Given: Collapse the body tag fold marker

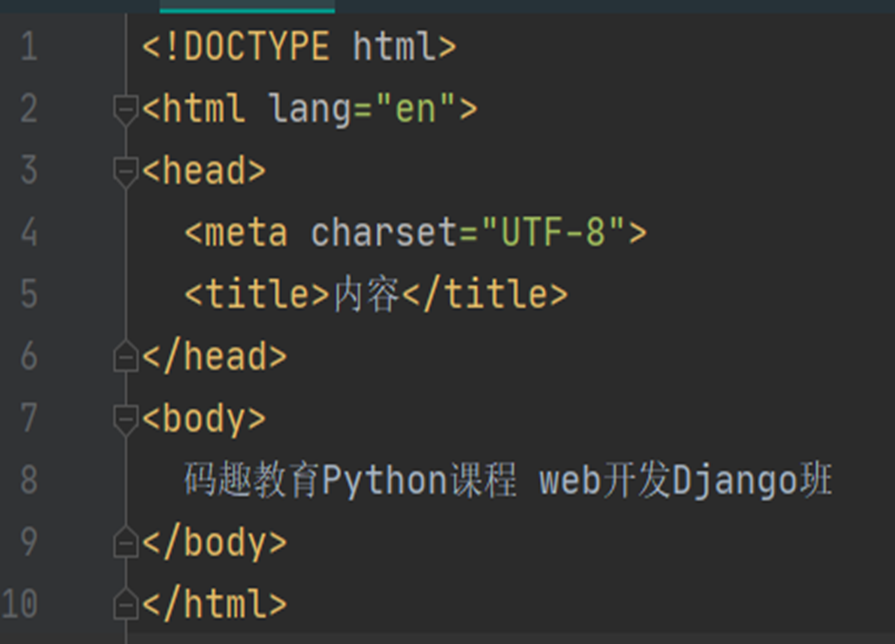Looking at the screenshot, I should [x=126, y=421].
